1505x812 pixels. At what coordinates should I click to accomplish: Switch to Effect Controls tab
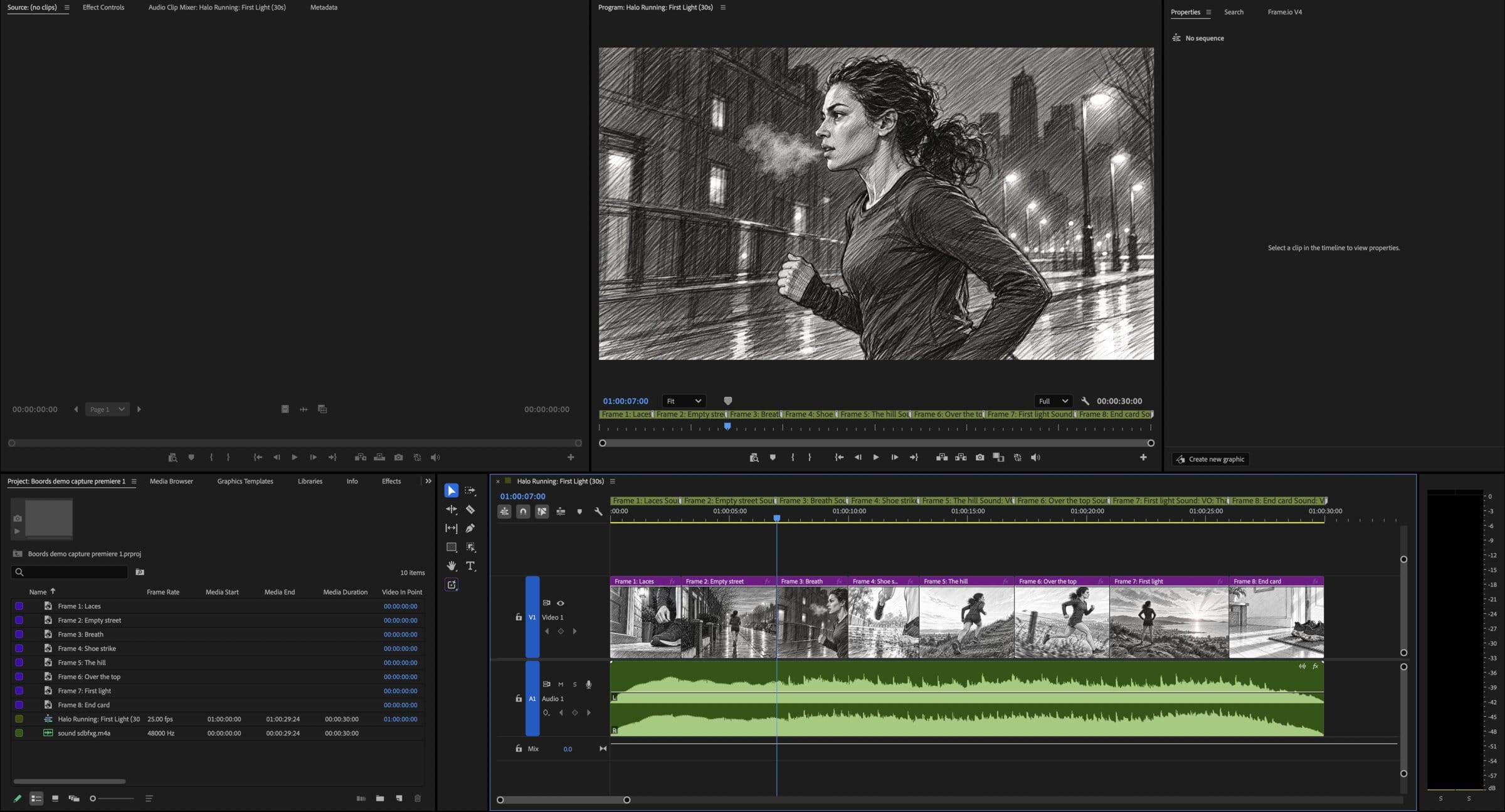point(103,8)
